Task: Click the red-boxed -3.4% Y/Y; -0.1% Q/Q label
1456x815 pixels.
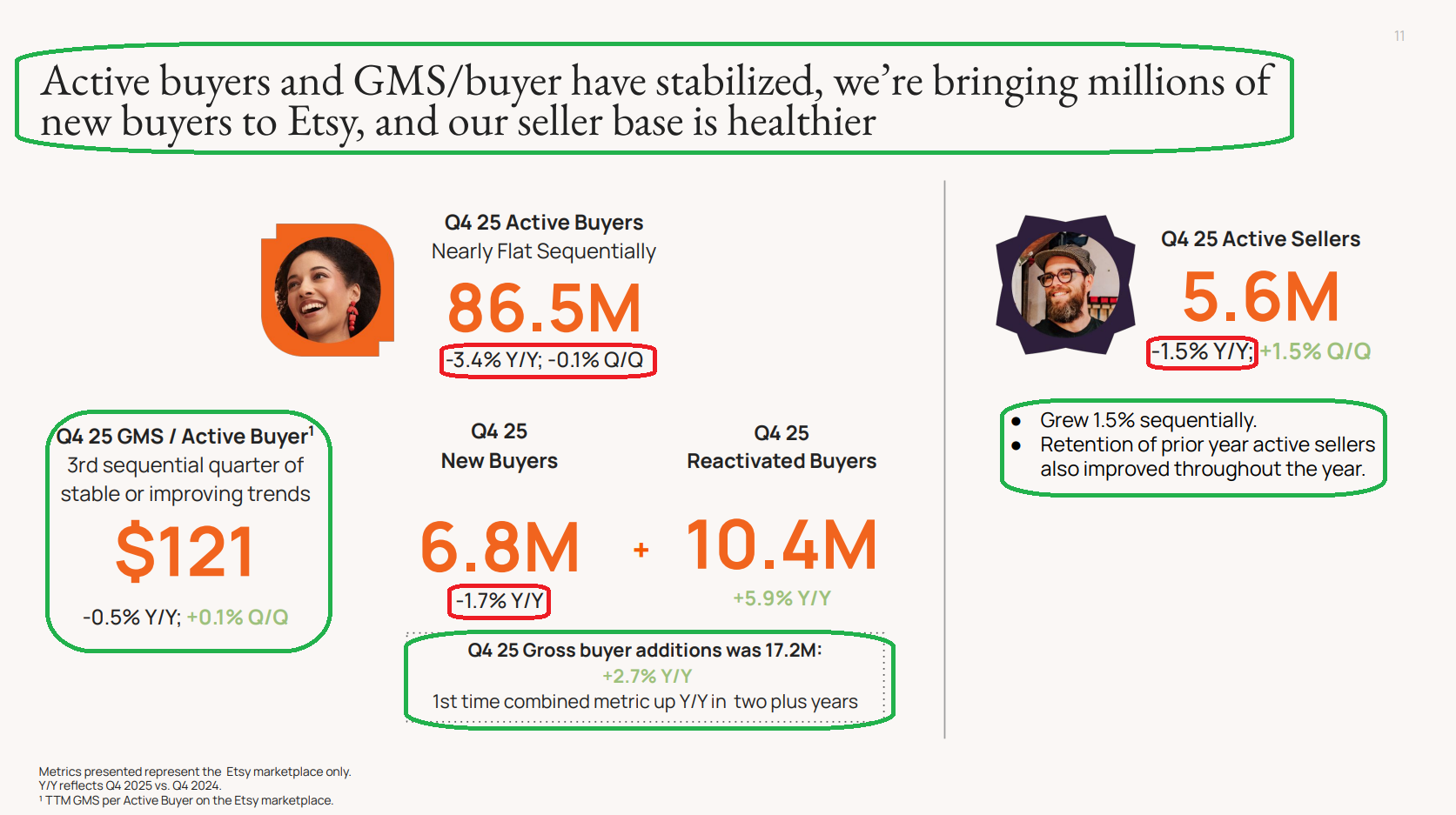Action: pos(547,360)
